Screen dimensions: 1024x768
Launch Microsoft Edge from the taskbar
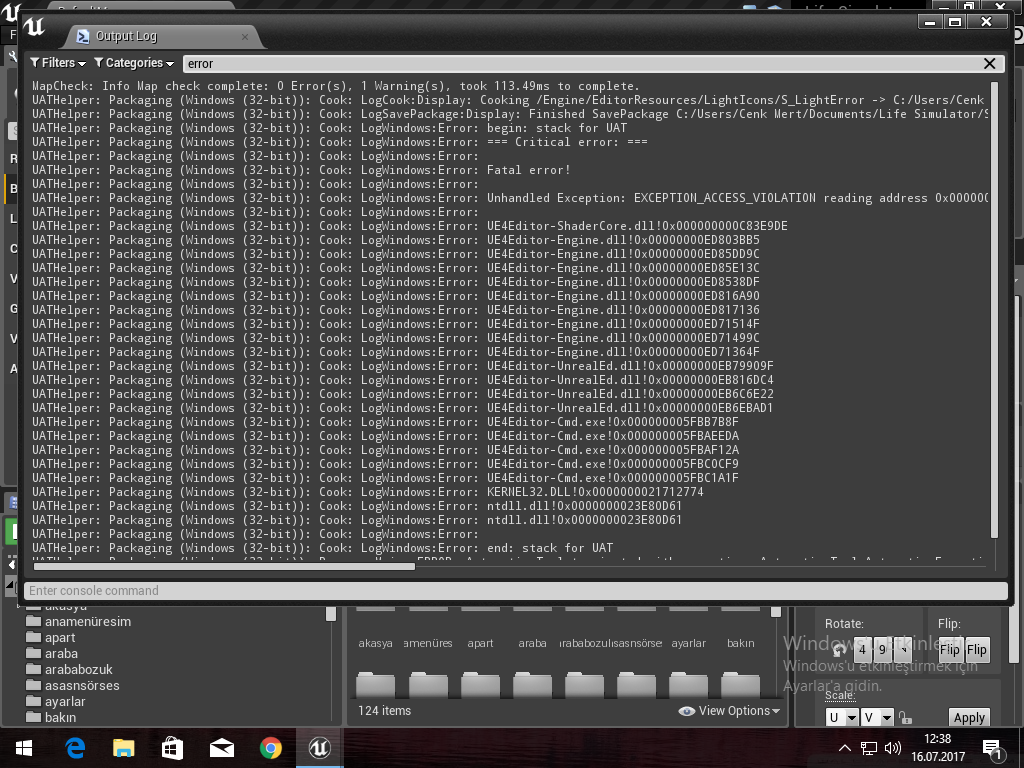(75, 748)
